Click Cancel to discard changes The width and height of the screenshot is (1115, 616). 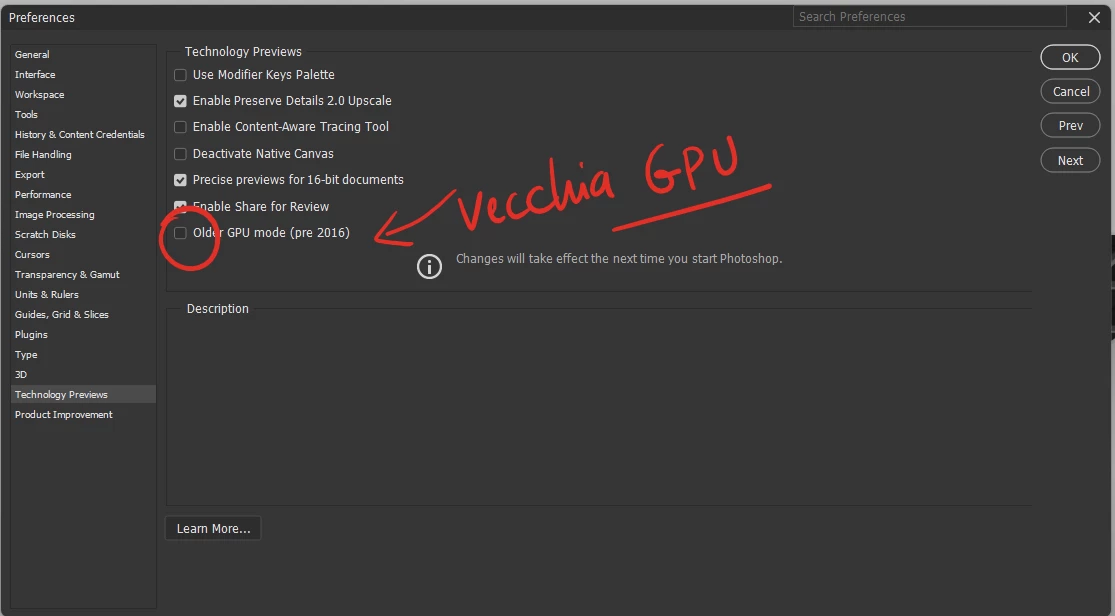click(1070, 92)
